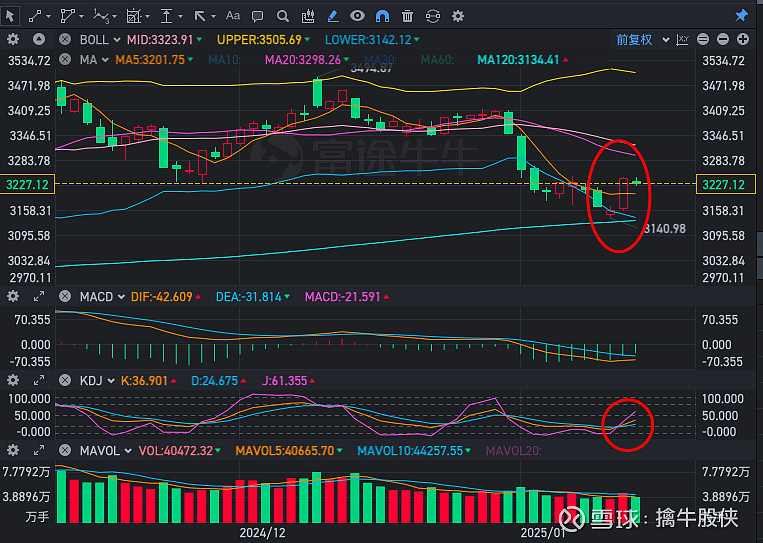This screenshot has width=763, height=543.
Task: Toggle drawings visibility with the eye icon
Action: click(358, 15)
